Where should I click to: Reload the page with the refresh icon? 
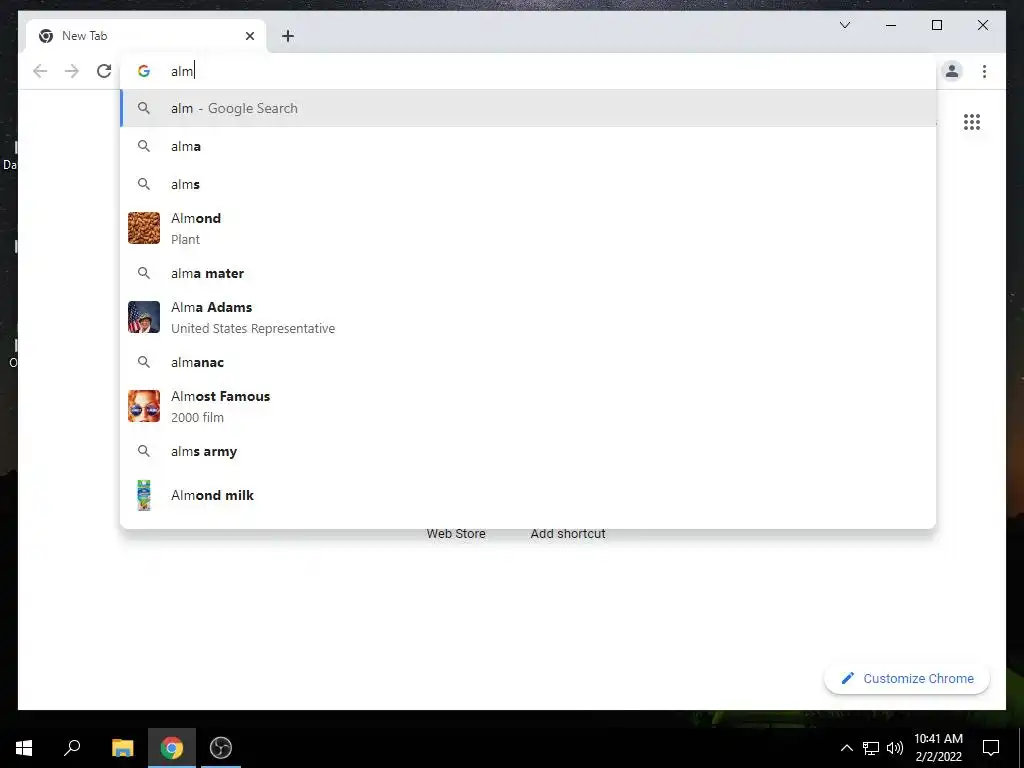click(104, 71)
